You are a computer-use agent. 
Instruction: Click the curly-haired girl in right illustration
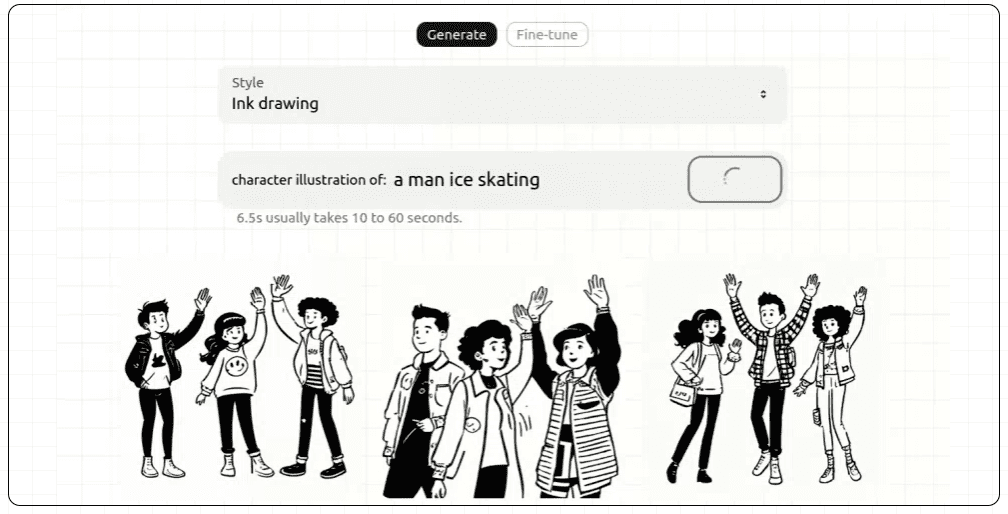833,380
